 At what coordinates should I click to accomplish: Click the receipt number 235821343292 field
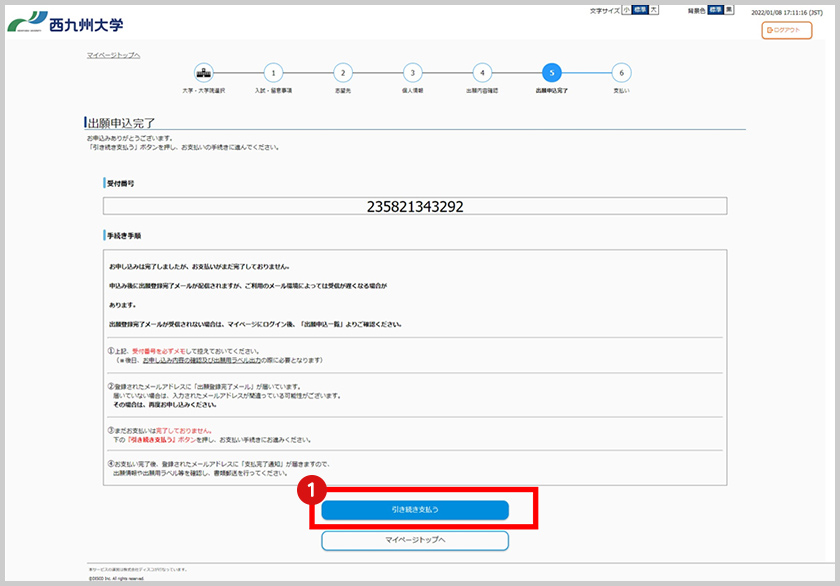point(414,206)
